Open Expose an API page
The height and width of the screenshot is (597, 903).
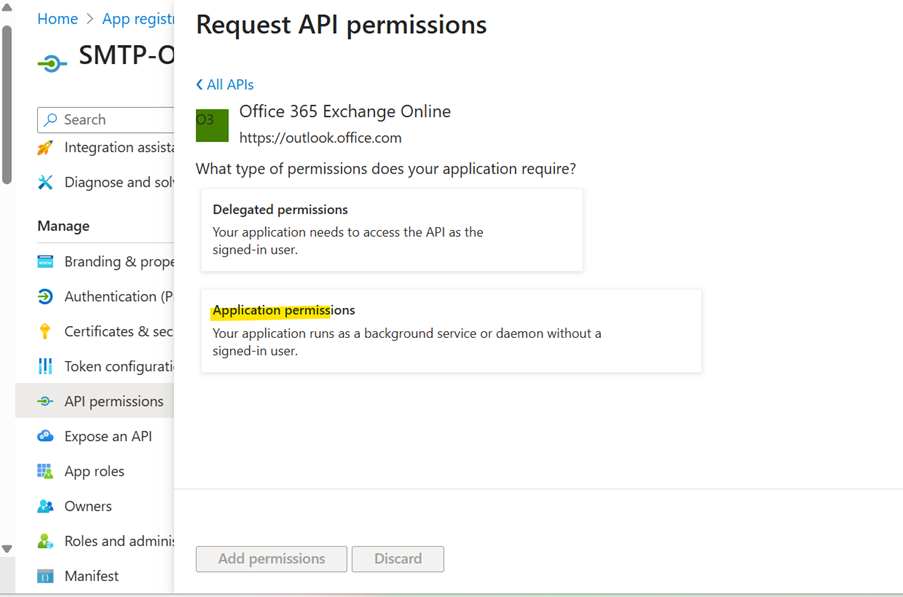(94, 436)
